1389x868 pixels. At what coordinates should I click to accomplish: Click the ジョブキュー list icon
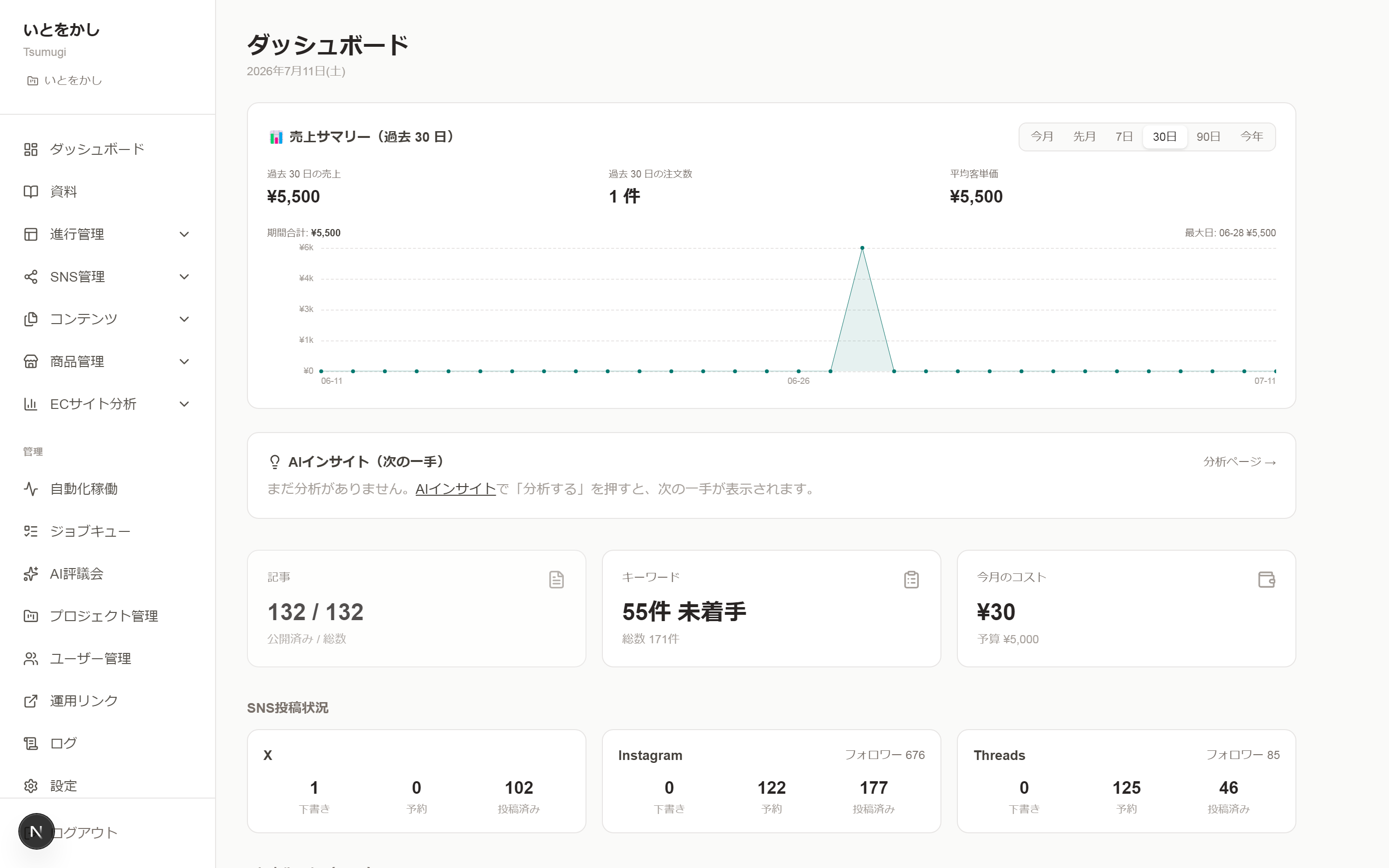[x=30, y=531]
